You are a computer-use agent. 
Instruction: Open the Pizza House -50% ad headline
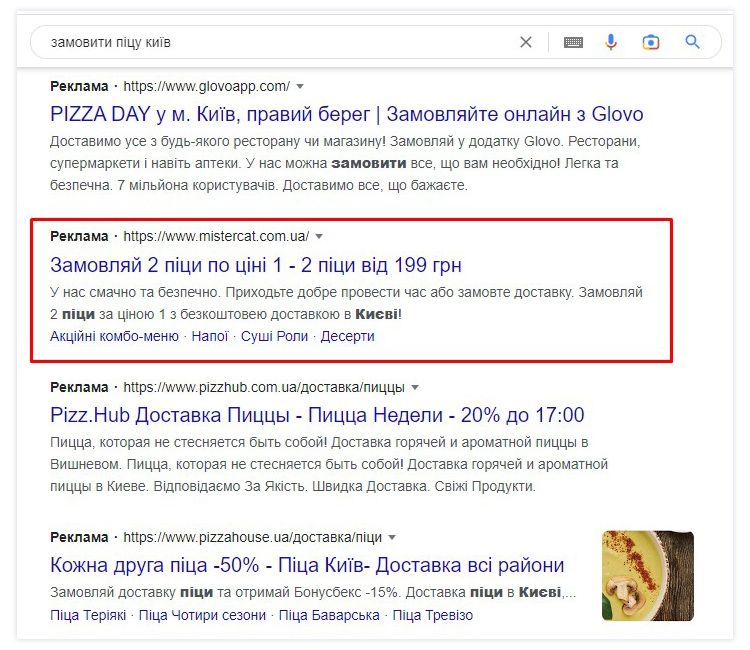[307, 565]
